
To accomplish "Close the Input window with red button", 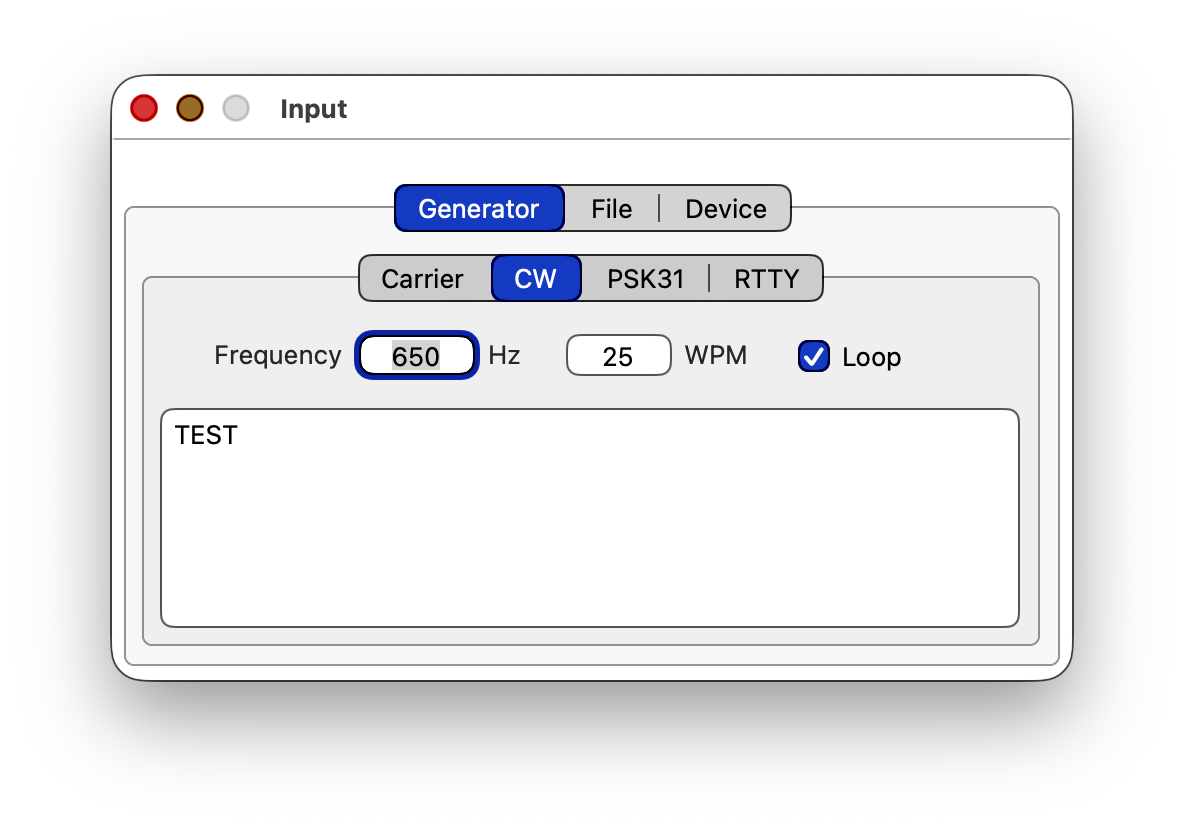I will [144, 108].
